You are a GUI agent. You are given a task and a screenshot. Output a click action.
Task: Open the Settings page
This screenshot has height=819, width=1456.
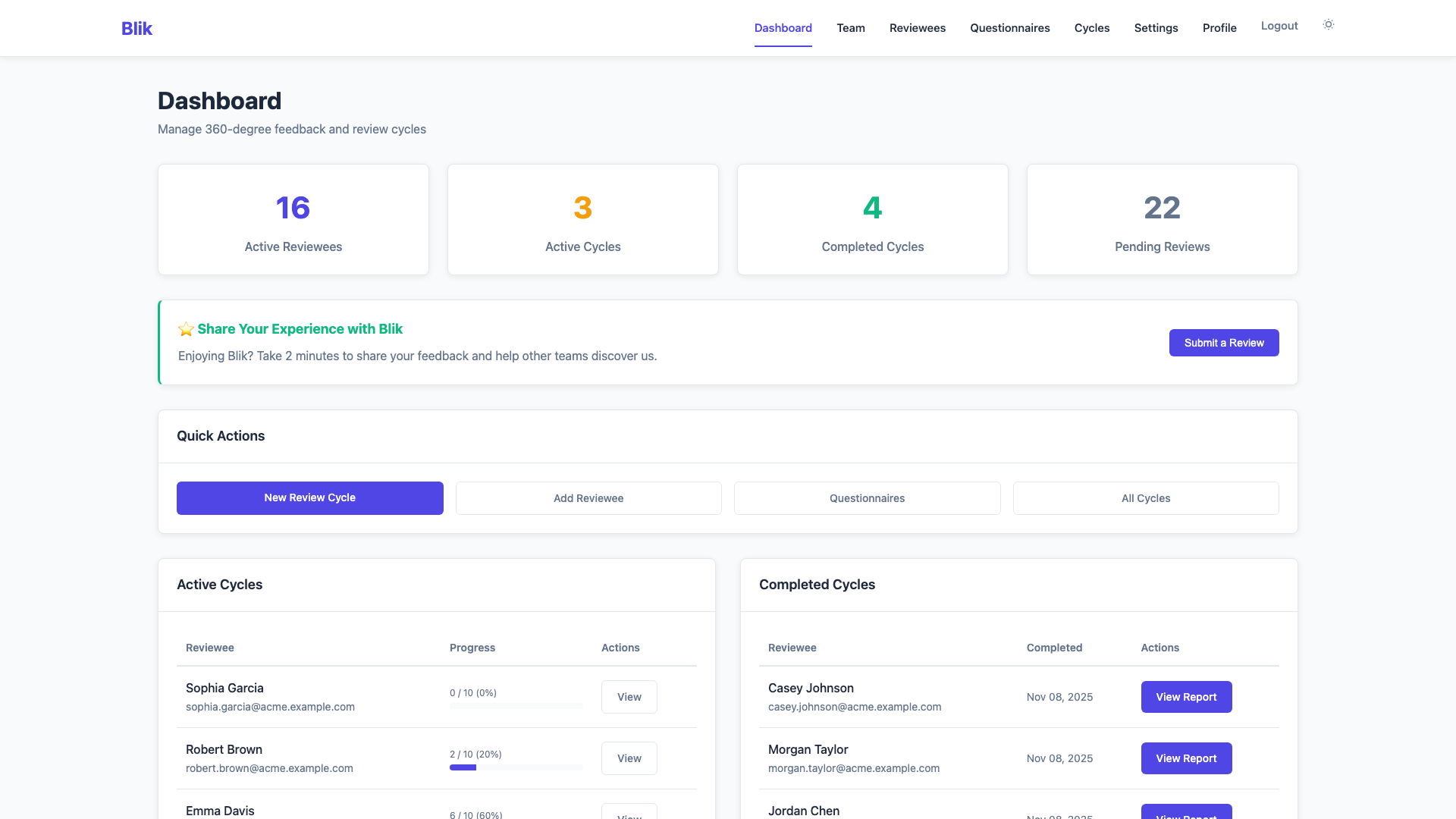click(x=1156, y=28)
